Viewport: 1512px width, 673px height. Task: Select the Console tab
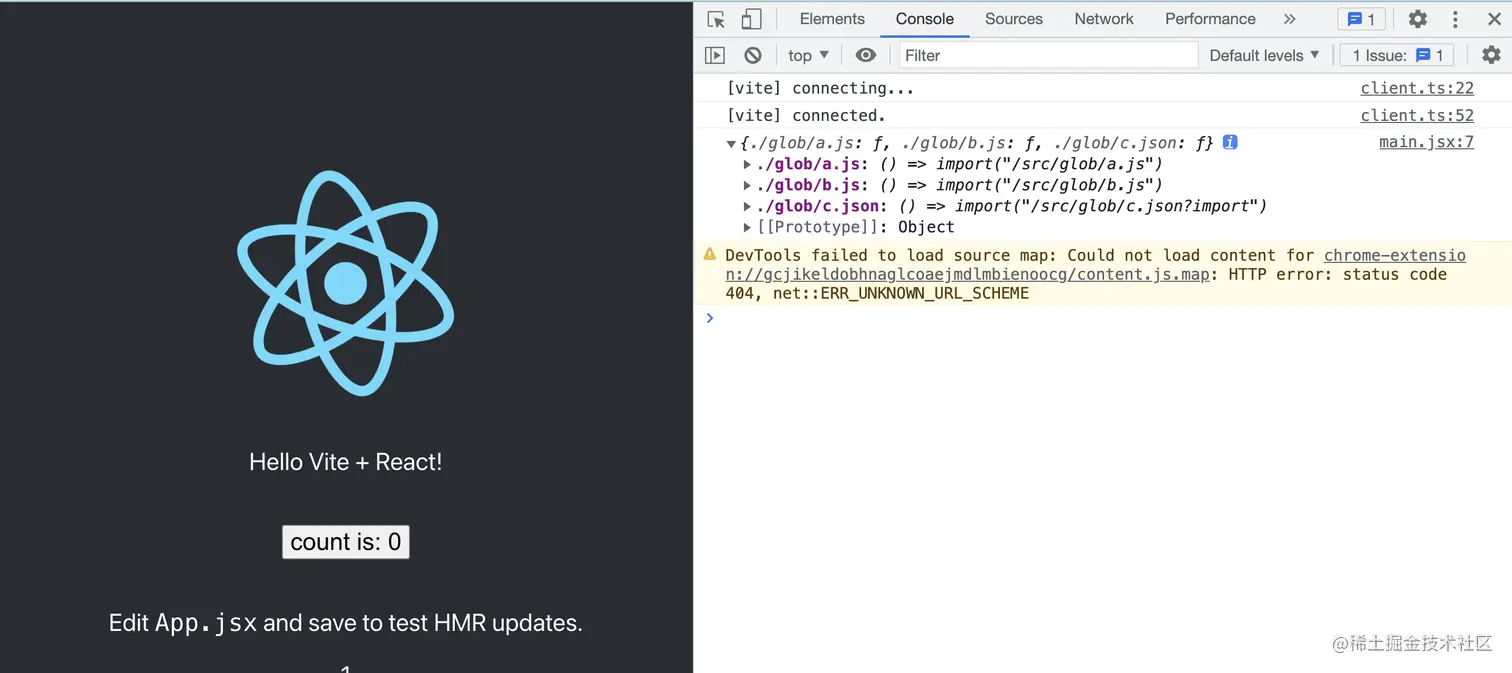[925, 19]
